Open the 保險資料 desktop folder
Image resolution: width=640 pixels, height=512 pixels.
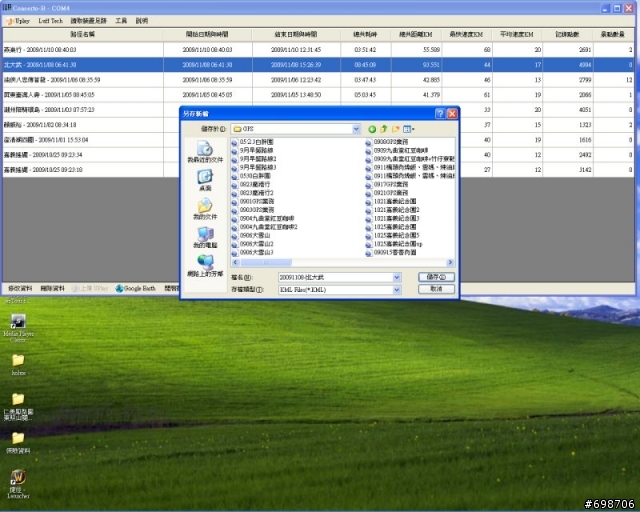click(18, 443)
